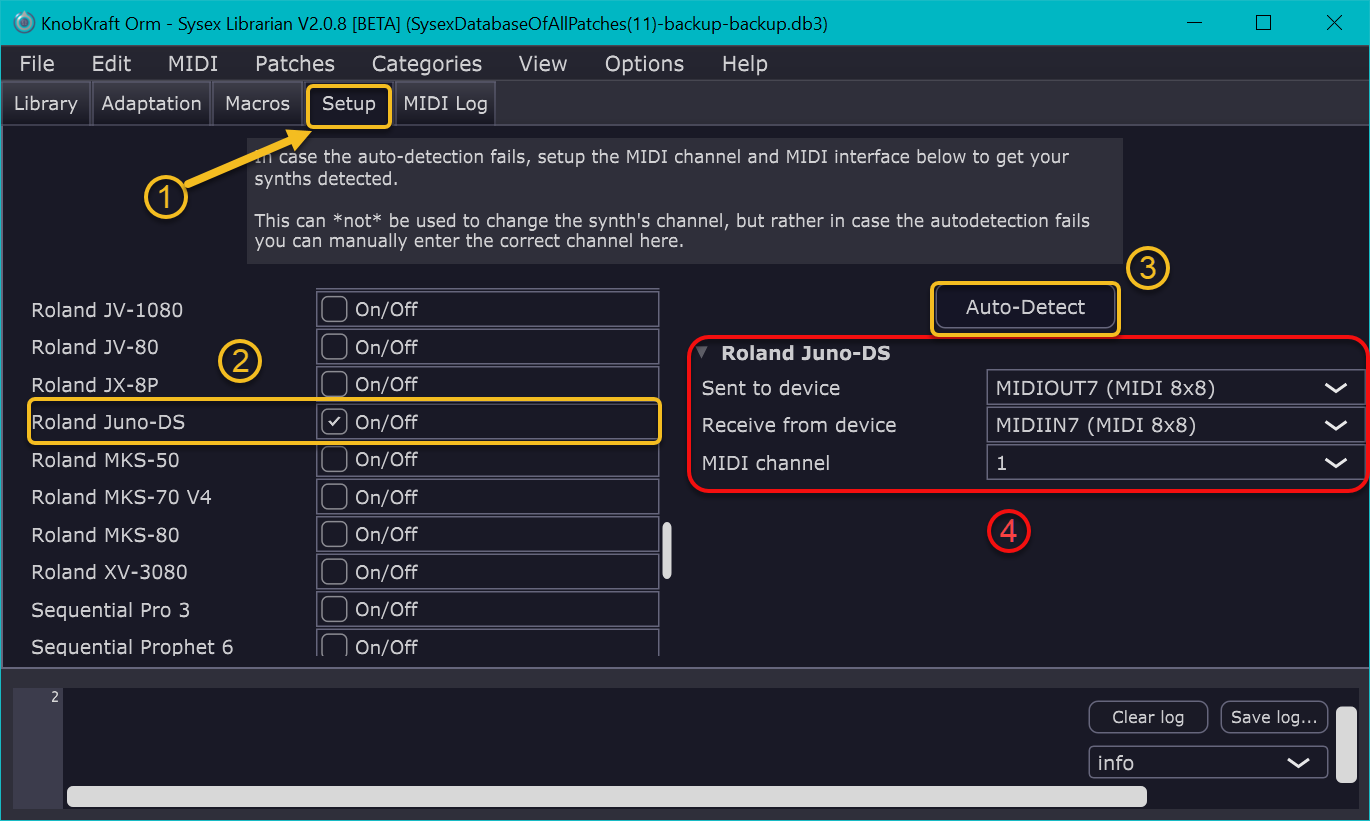Screen dimensions: 1370x821
Task: Uncheck the Roland Juno-DS On/Off checkbox
Action: point(334,422)
